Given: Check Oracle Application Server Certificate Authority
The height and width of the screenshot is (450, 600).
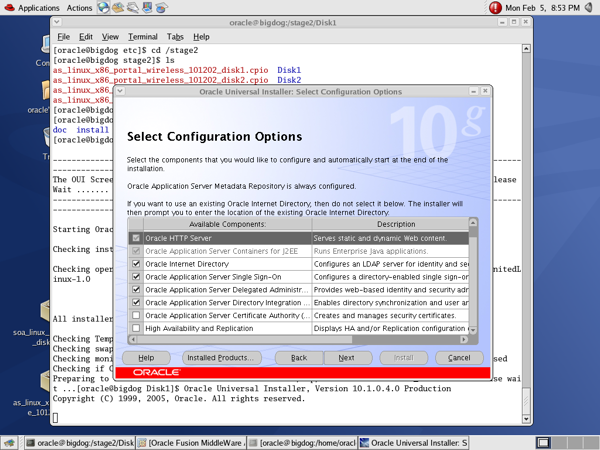Looking at the screenshot, I should coord(136,315).
